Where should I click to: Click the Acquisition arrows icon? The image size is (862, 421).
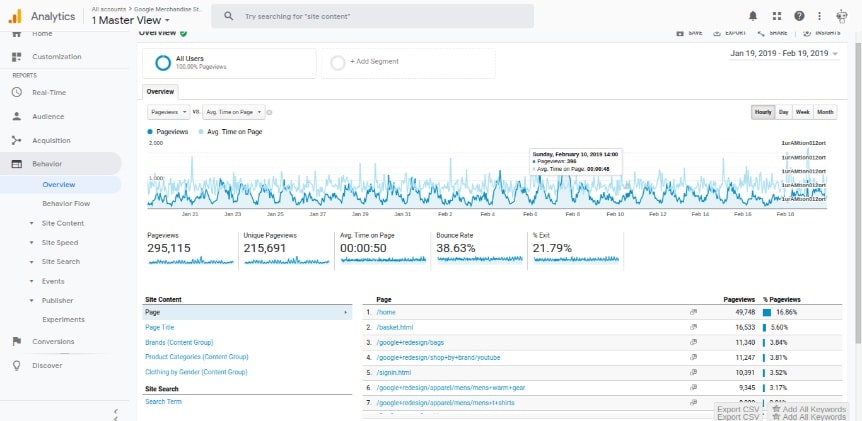click(x=16, y=141)
